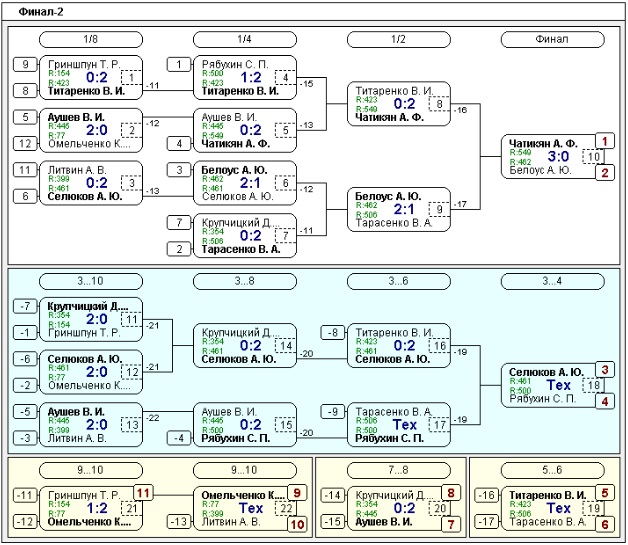Select first place badge 1
Screen dimensions: 628x545
click(x=605, y=141)
